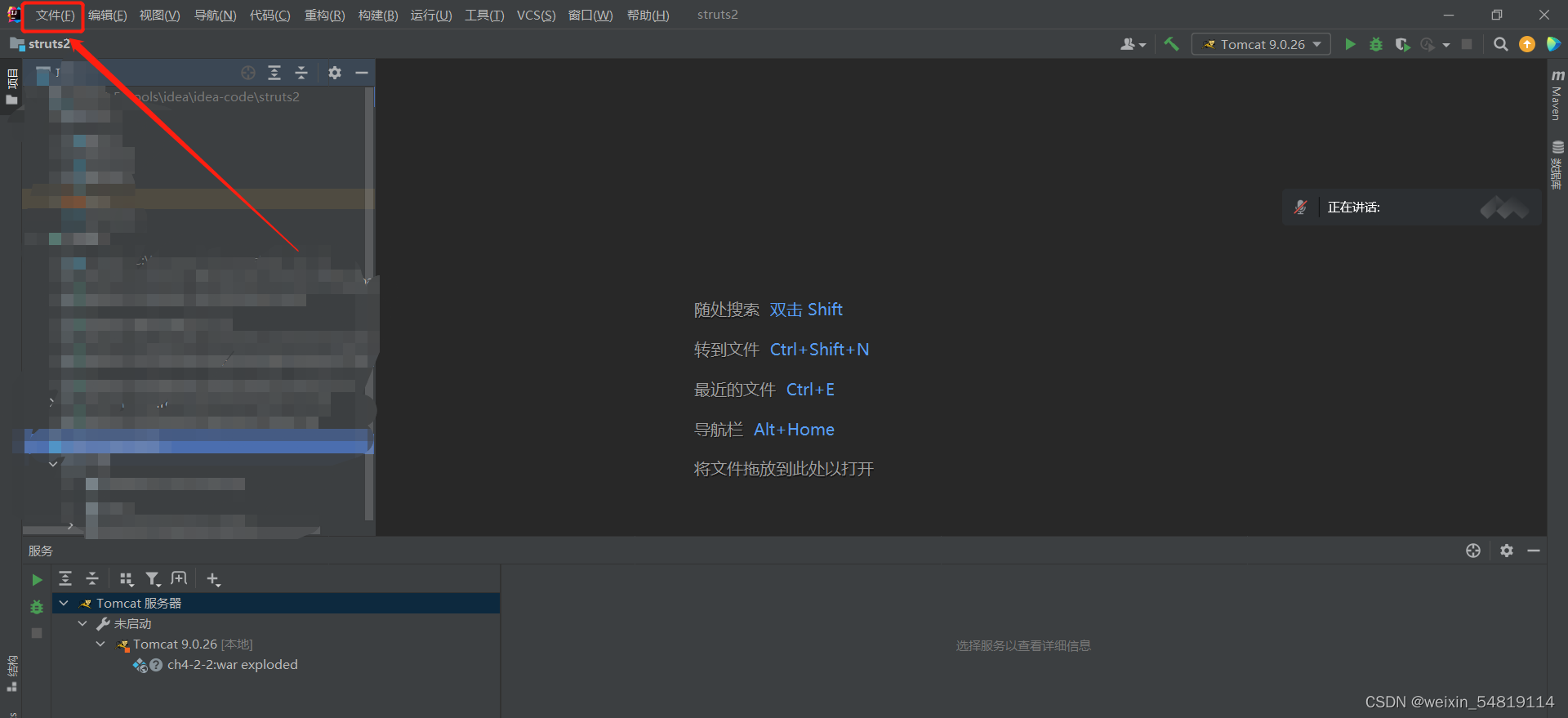Open the VCS(S) menu
1568x718 pixels.
[536, 16]
